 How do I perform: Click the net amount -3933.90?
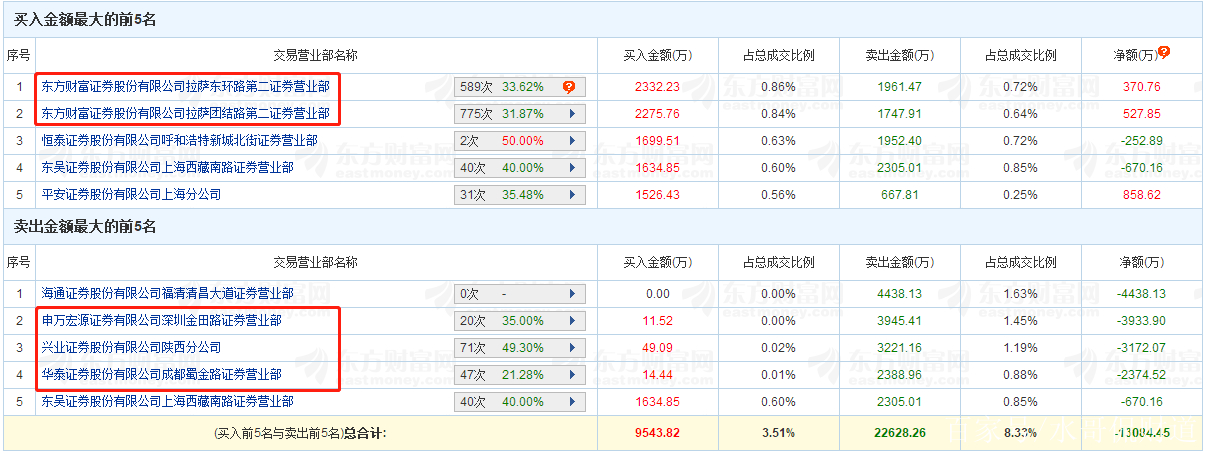click(x=1142, y=321)
